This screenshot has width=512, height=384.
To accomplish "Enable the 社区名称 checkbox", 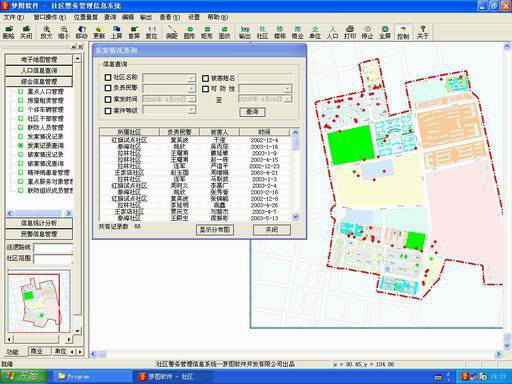I will [x=108, y=77].
